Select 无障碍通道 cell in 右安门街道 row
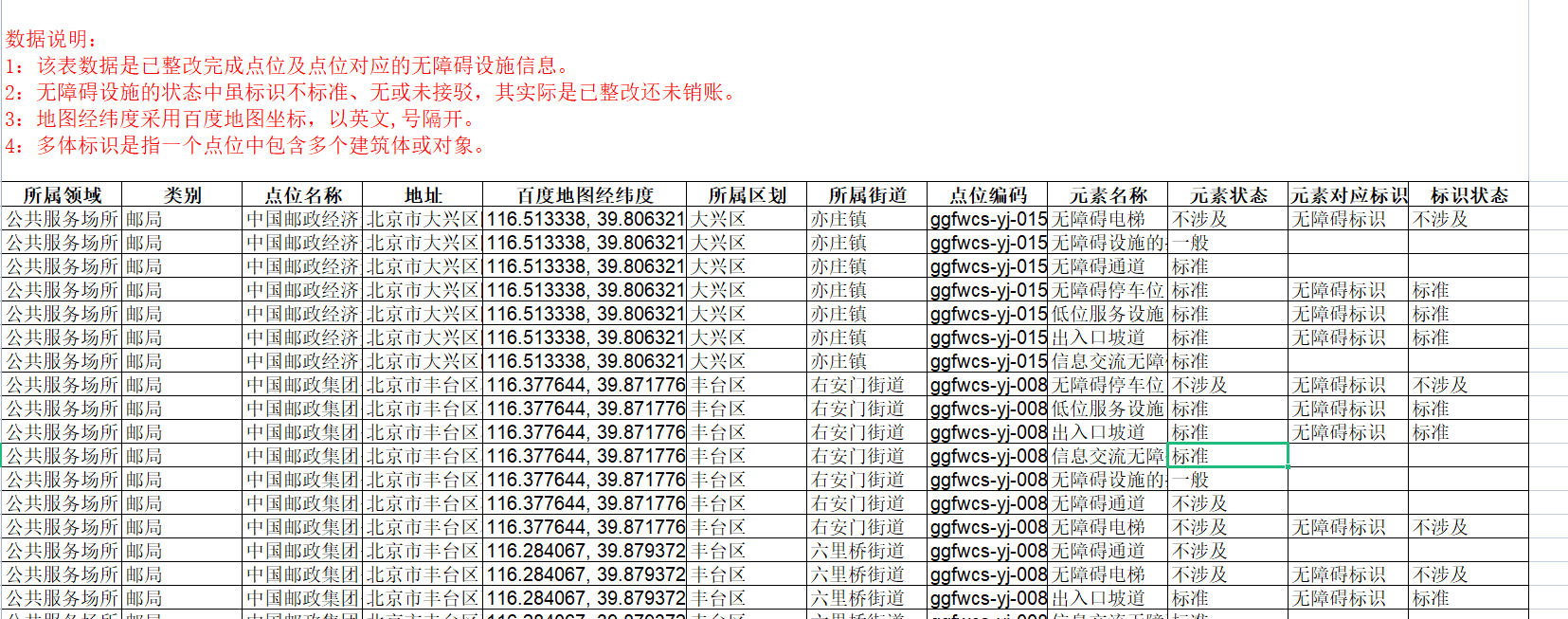Image resolution: width=1568 pixels, height=619 pixels. pos(1108,503)
